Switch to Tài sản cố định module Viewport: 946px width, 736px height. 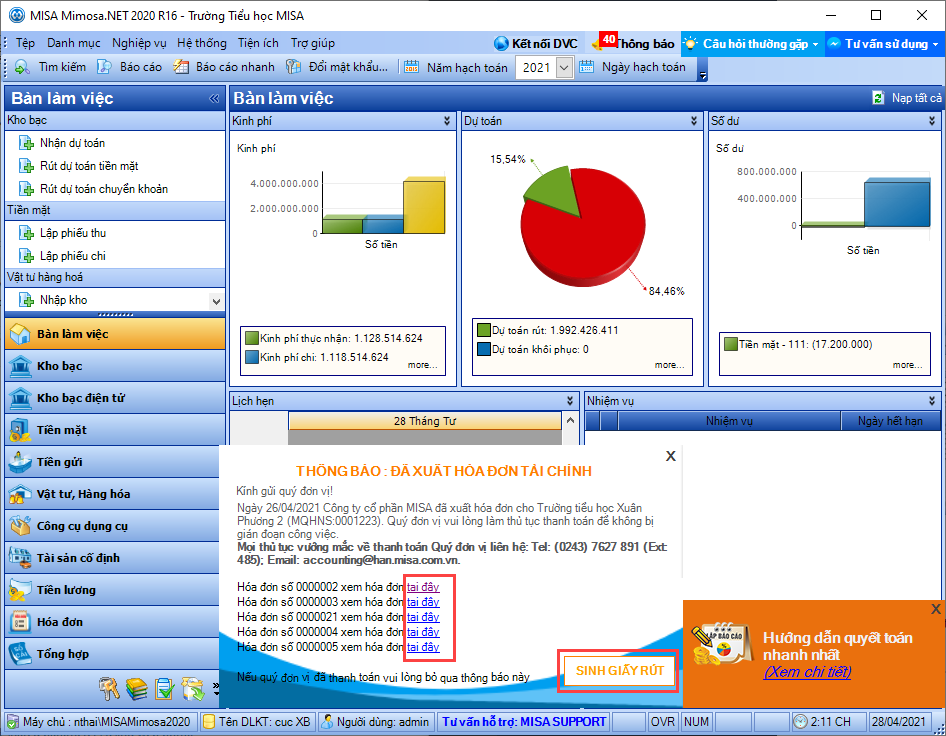coord(112,558)
